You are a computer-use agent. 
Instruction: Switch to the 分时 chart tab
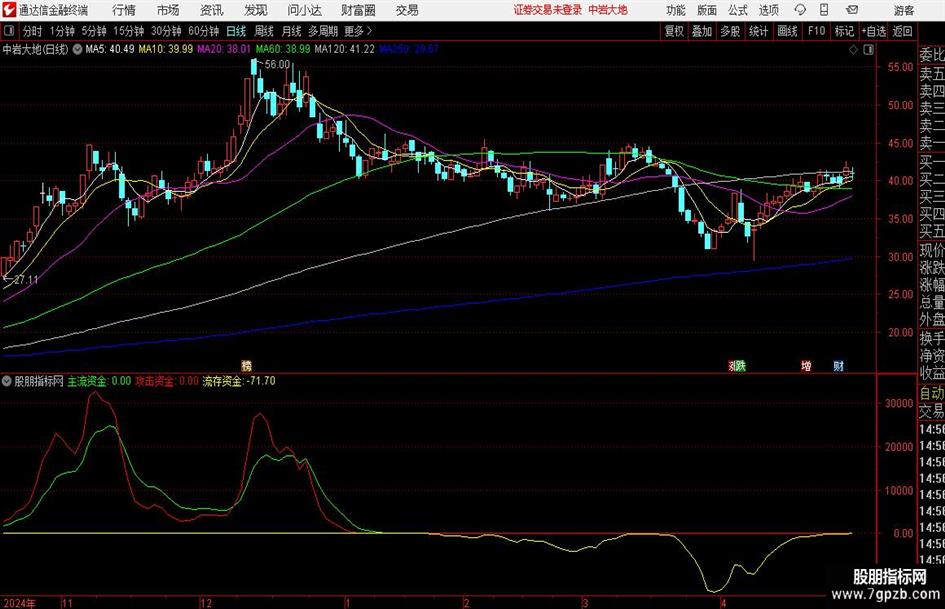tap(33, 31)
